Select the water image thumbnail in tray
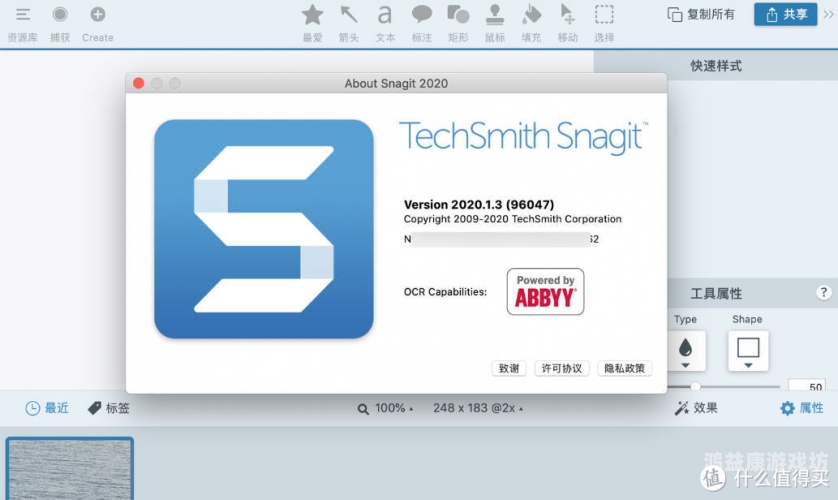The width and height of the screenshot is (838, 500). (69, 469)
